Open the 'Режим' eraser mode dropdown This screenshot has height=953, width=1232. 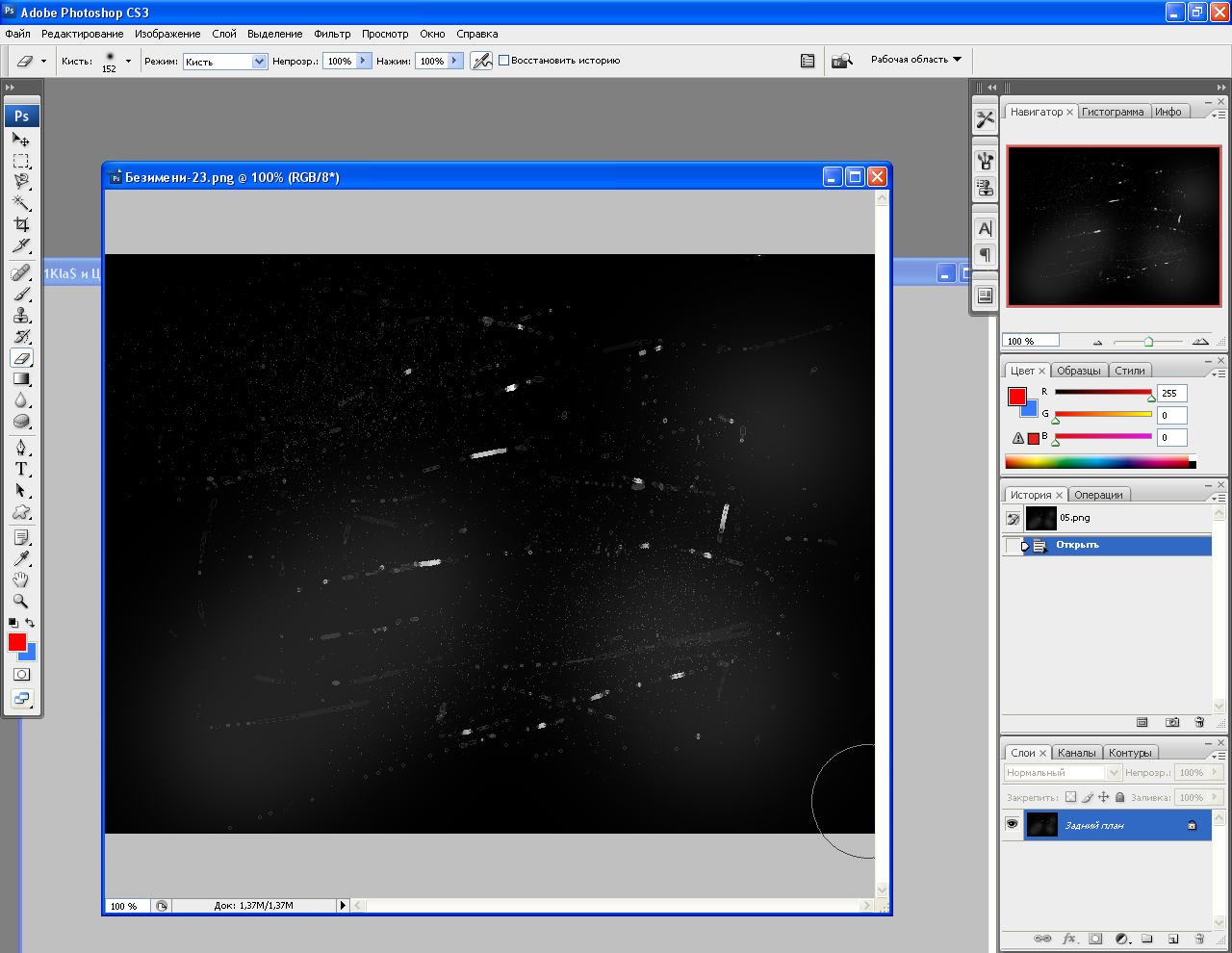pyautogui.click(x=258, y=62)
